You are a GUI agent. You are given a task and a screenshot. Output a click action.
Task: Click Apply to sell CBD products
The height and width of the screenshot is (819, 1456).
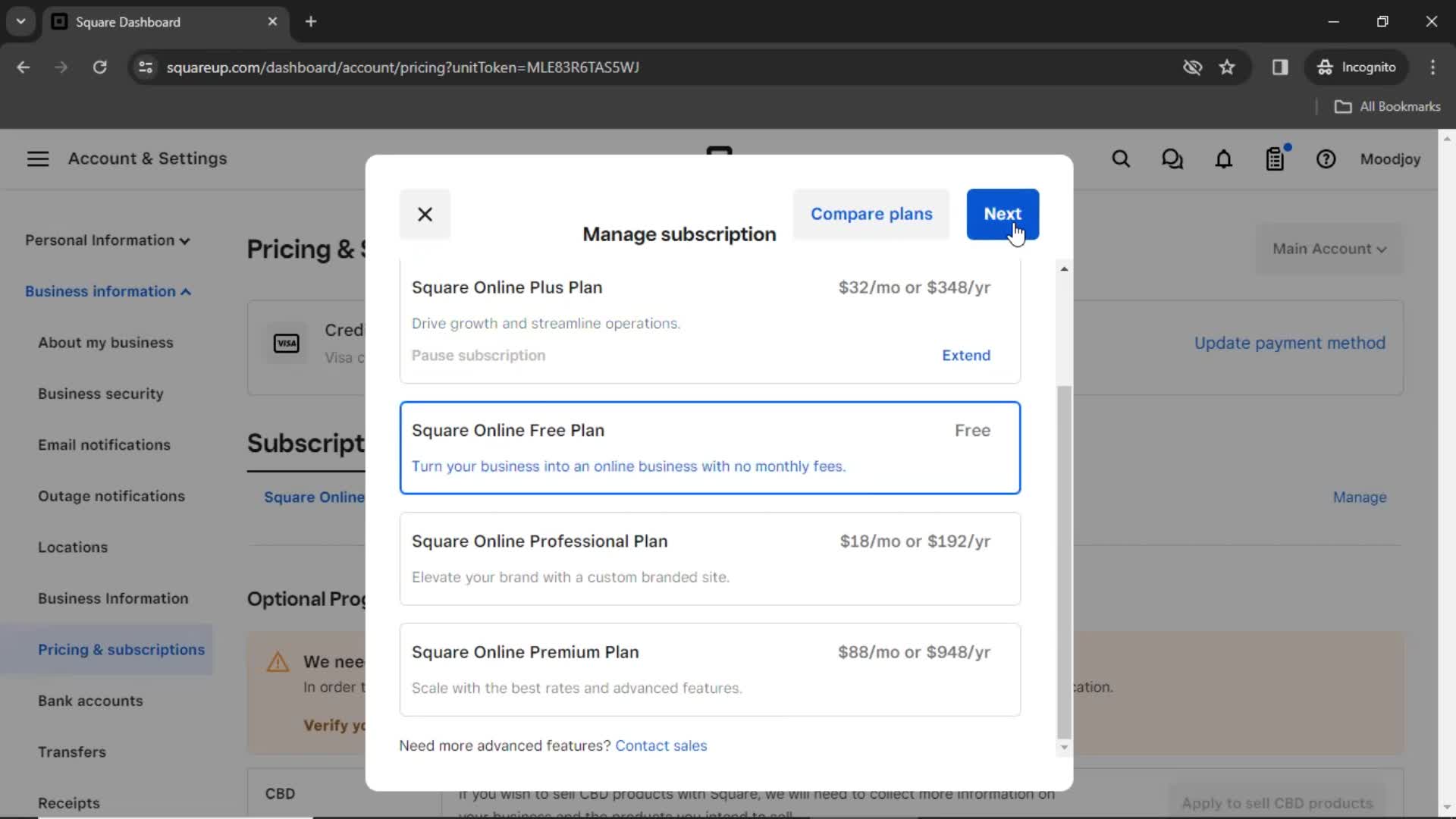pyautogui.click(x=1277, y=803)
